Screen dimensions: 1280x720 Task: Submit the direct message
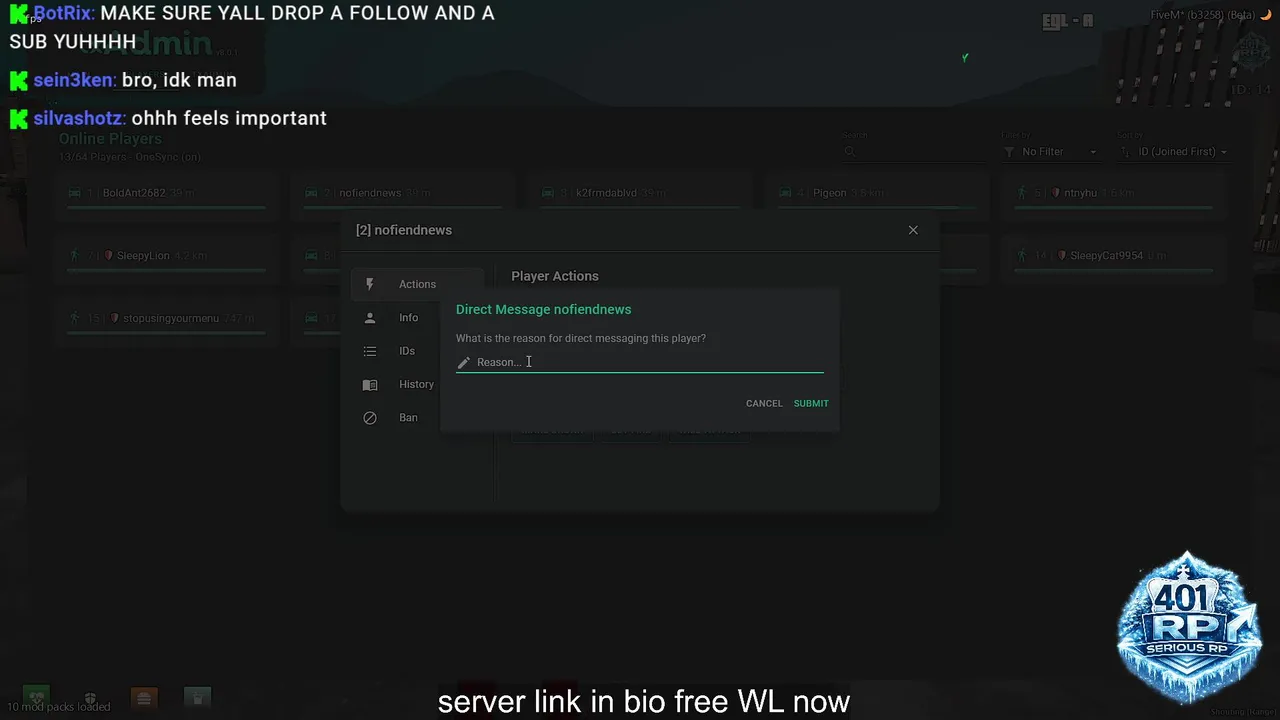click(x=811, y=403)
